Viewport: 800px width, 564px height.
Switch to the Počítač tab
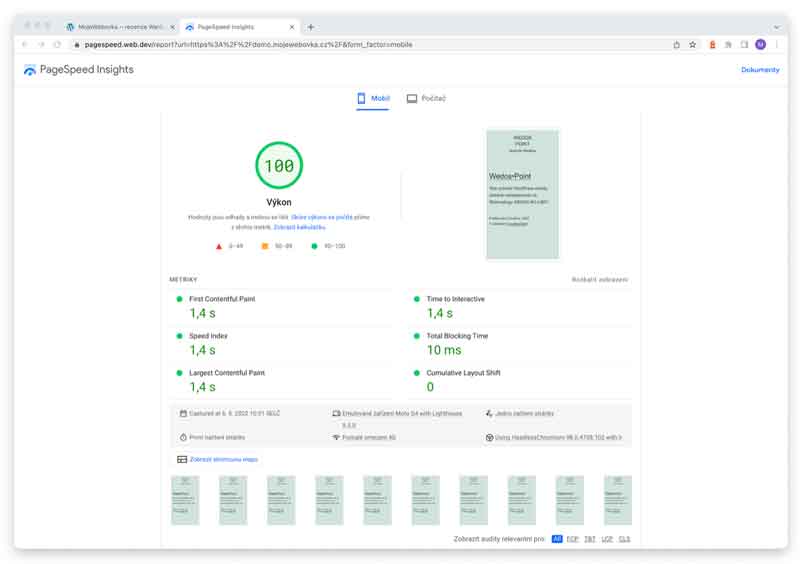click(x=426, y=98)
